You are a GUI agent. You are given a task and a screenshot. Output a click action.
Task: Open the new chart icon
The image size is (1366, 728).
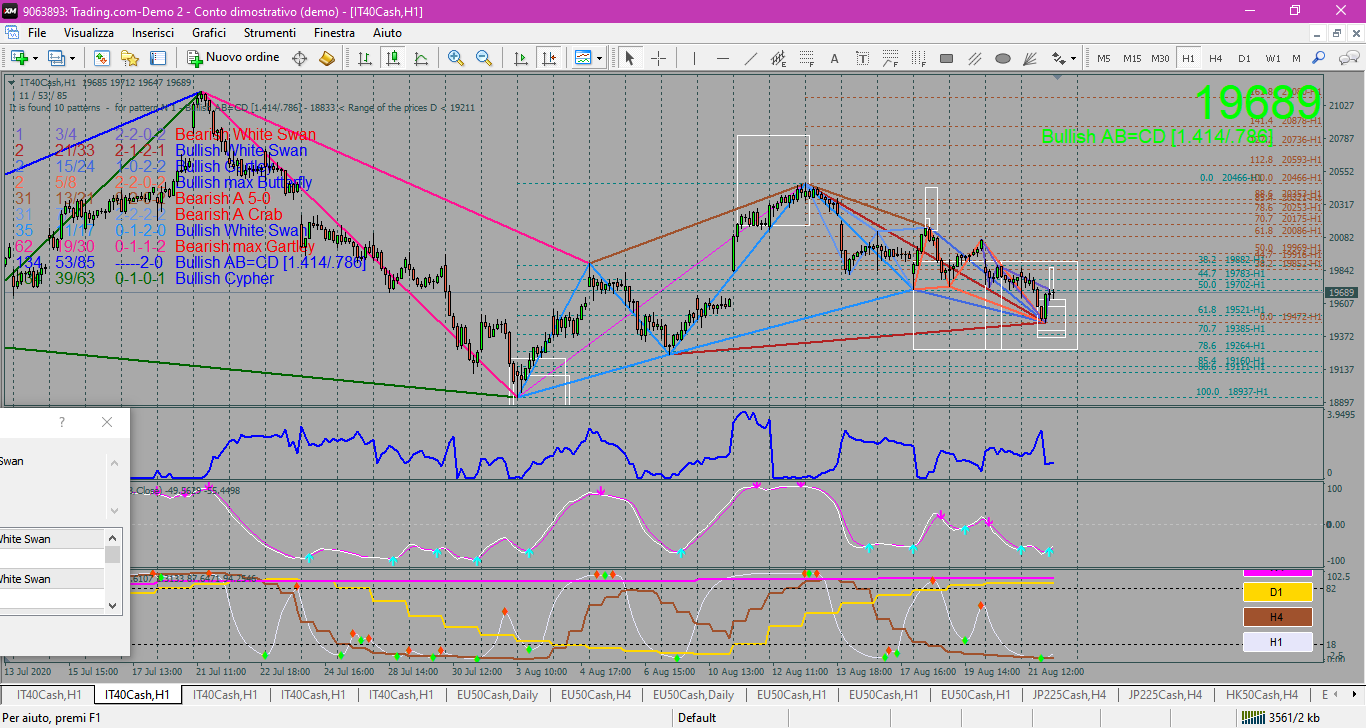tap(19, 58)
